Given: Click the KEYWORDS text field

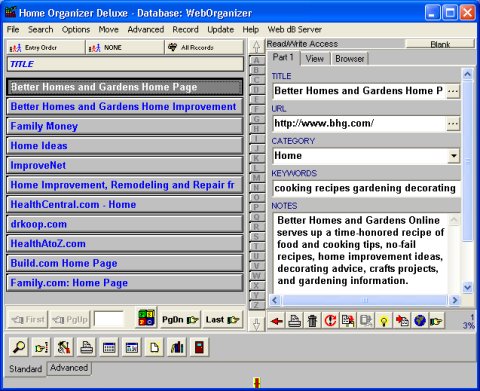Looking at the screenshot, I should 366,188.
